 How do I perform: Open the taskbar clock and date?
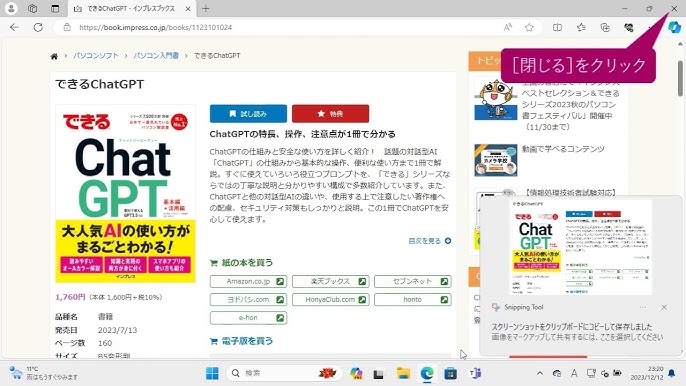coord(647,373)
